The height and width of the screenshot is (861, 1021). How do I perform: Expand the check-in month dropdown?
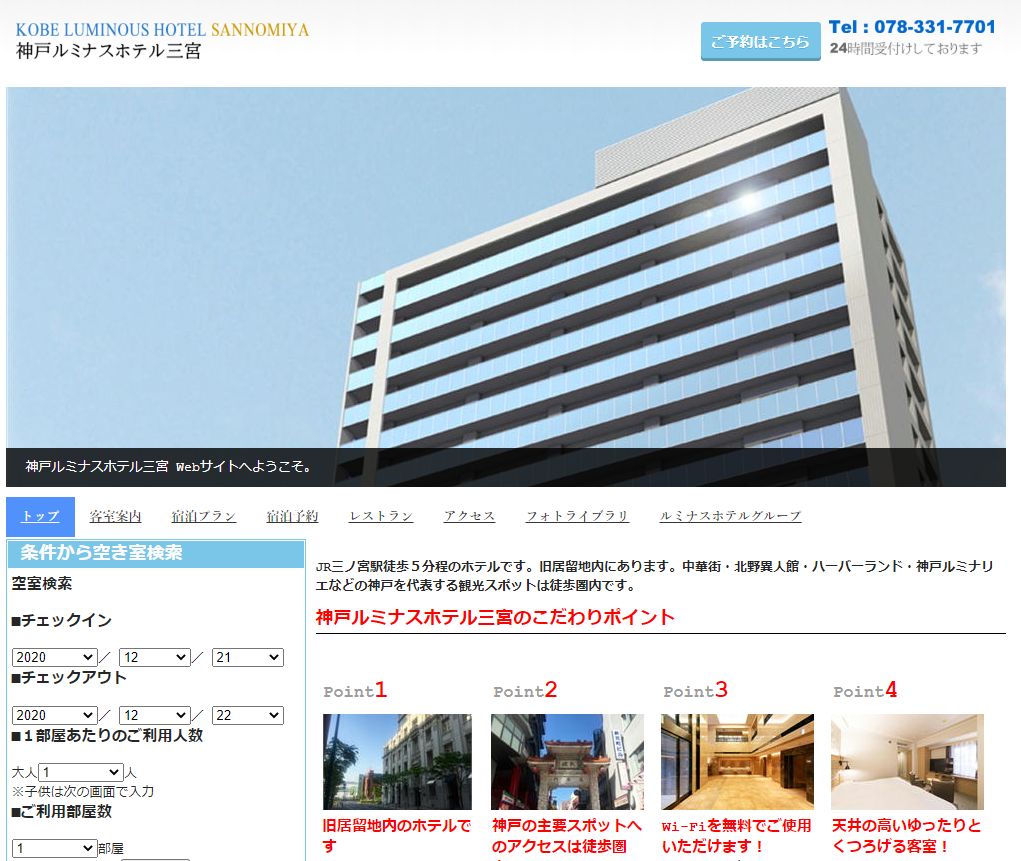click(155, 657)
